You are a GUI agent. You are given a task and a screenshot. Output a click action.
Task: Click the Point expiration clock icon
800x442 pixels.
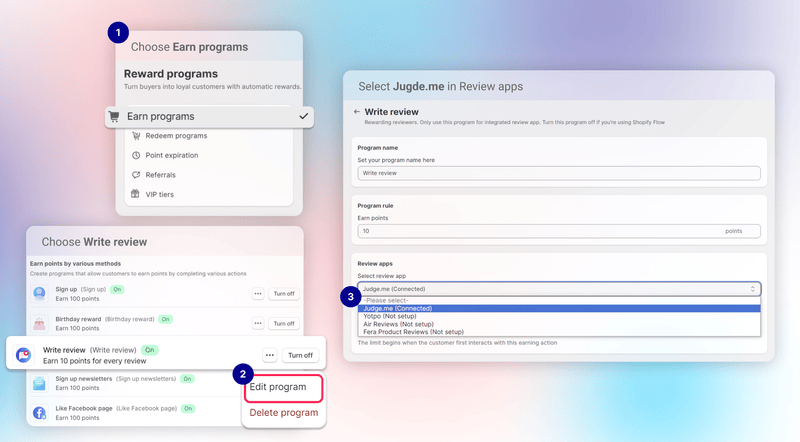point(136,155)
